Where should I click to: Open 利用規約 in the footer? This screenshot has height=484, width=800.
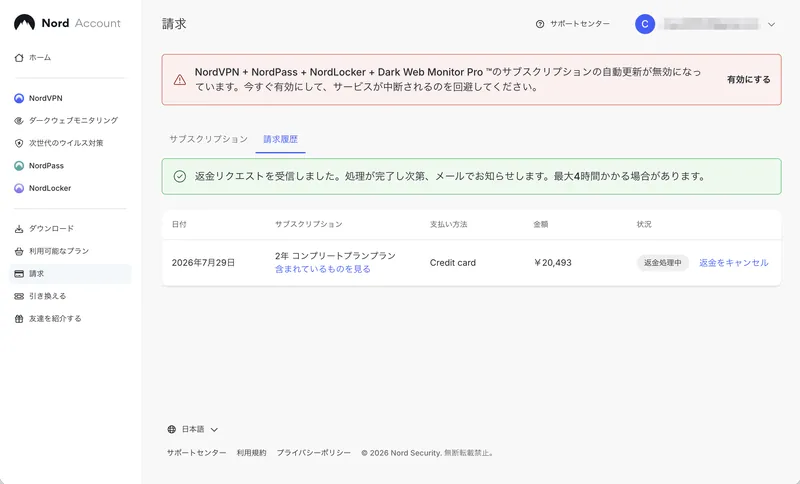[252, 453]
